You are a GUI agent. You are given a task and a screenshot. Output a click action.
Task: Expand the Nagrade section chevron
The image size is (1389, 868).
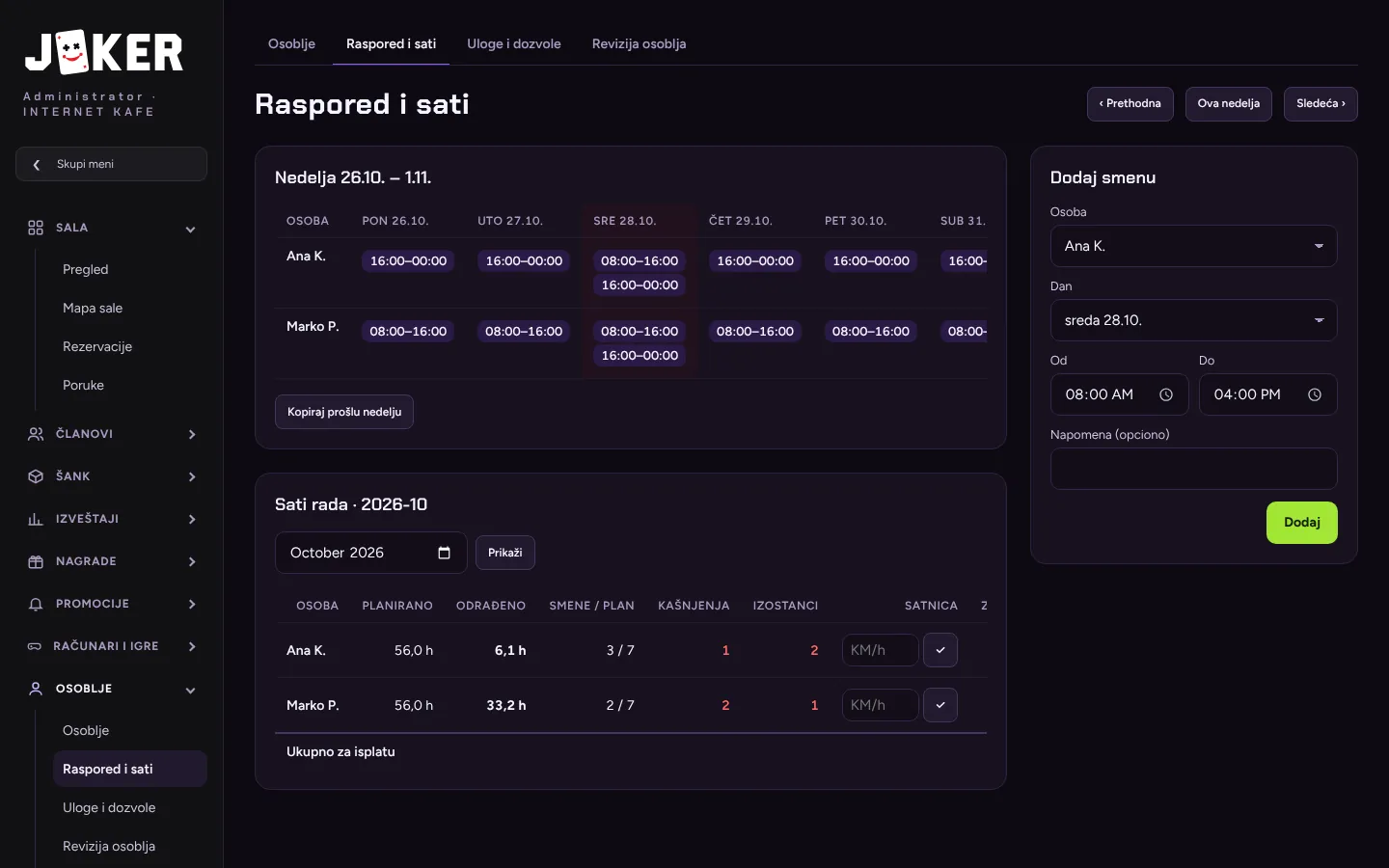coord(192,562)
